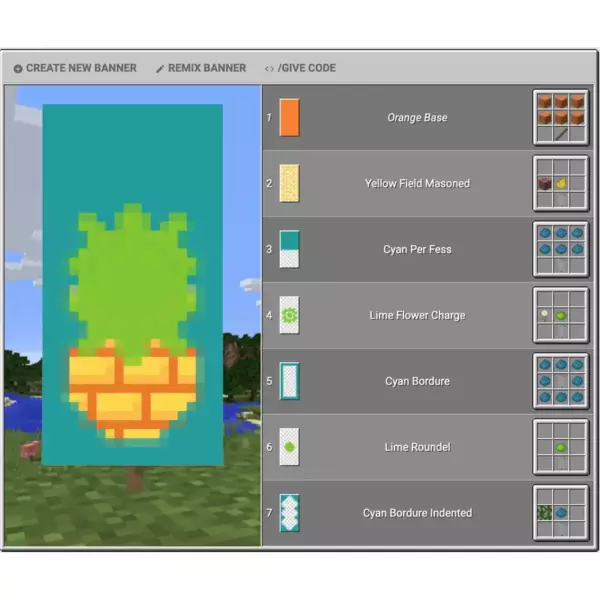Click the Lime Flower Charge crafting recipe grid
Screen dimensions: 600x600
tap(561, 315)
